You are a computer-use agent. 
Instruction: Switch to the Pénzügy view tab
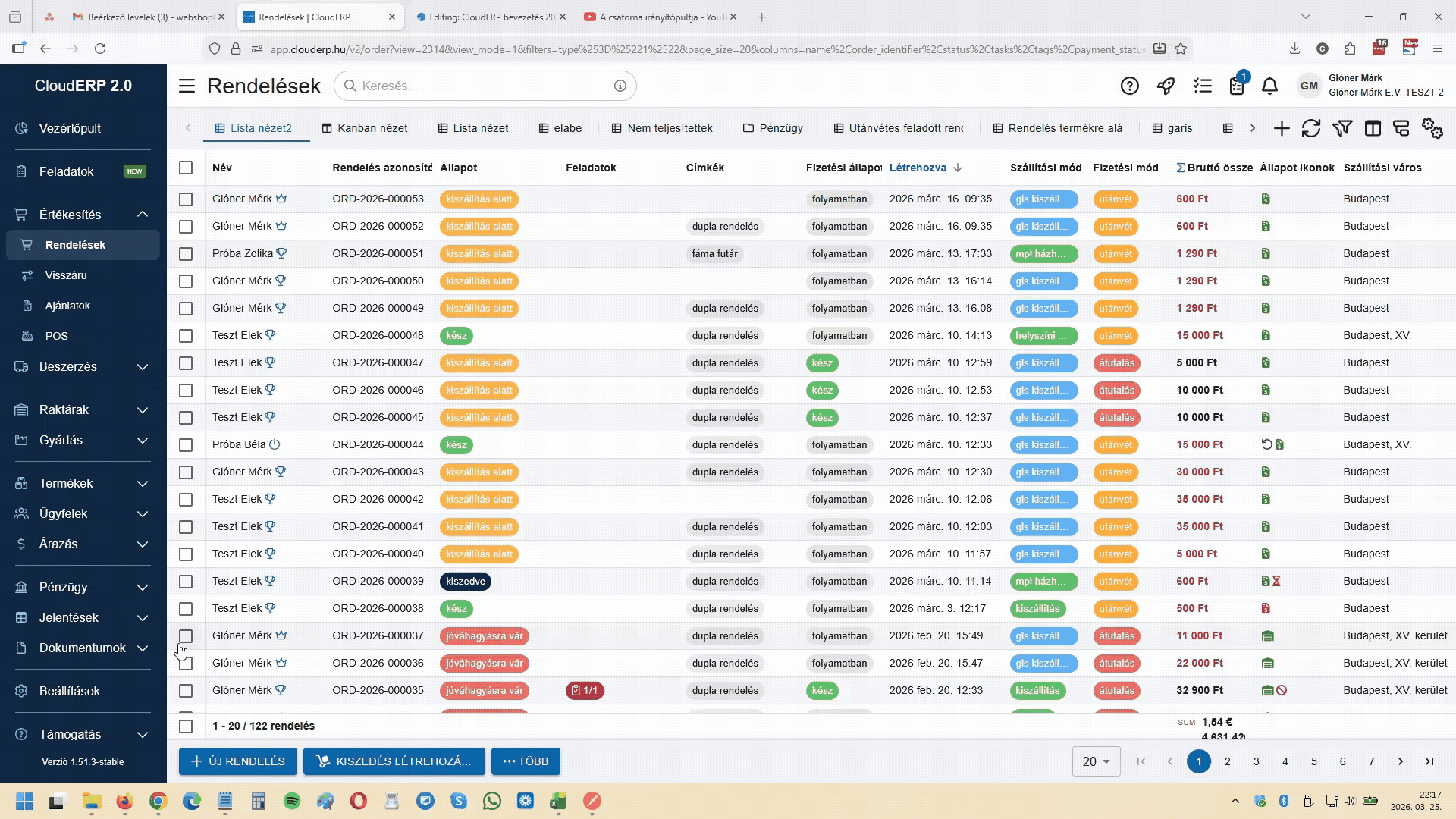[x=773, y=128]
